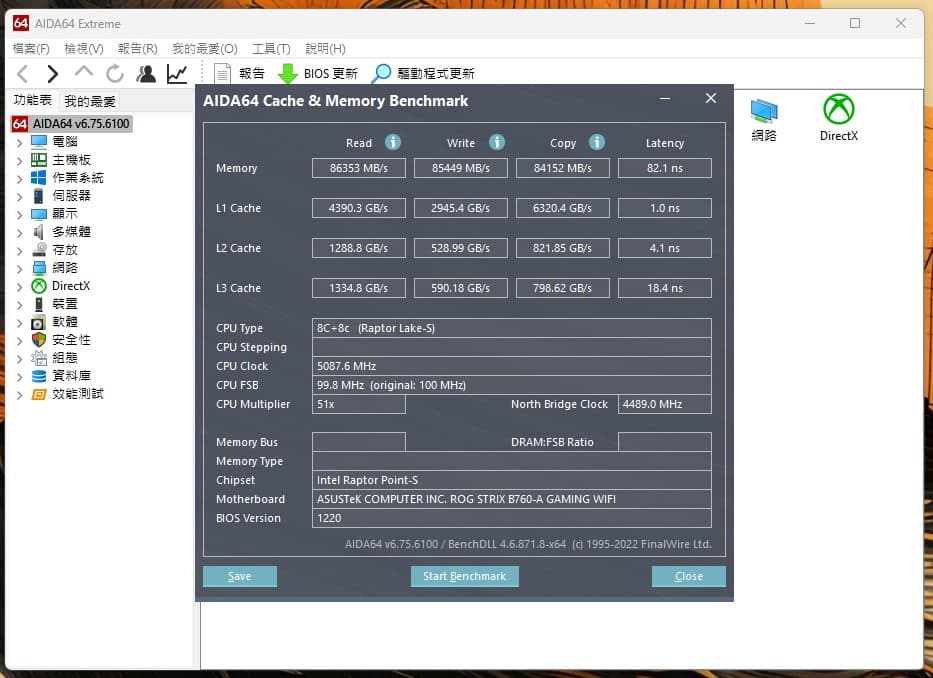This screenshot has height=678, width=933.
Task: Click the info icon next to Write
Action: [x=497, y=143]
